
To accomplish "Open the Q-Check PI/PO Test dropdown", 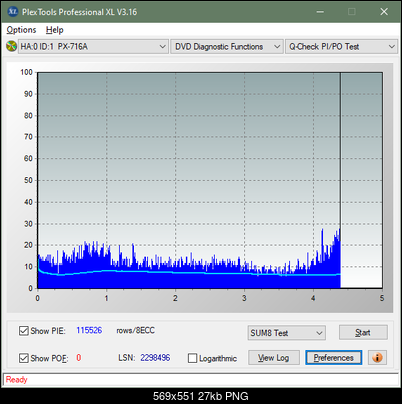I will click(x=342, y=46).
